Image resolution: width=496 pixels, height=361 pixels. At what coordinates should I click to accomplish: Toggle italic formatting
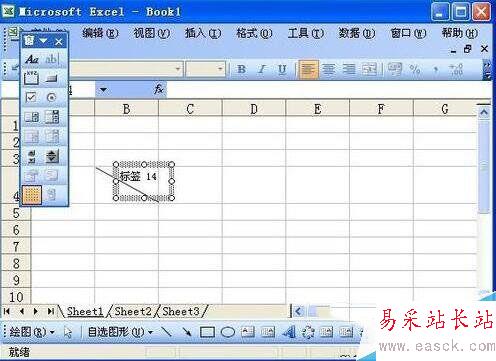pos(262,69)
